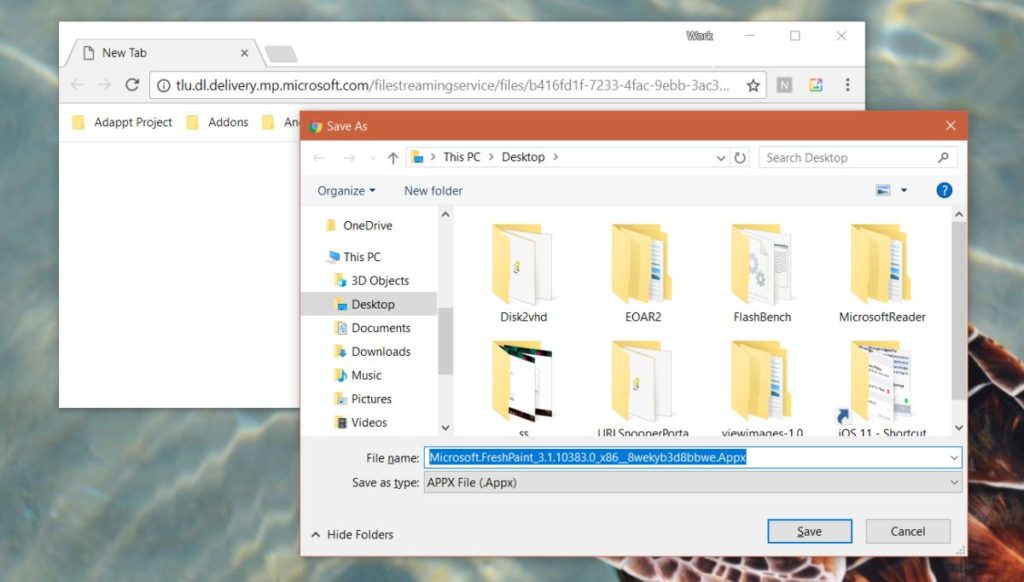The height and width of the screenshot is (582, 1024).
Task: Click the magnifier in Search Desktop
Action: pos(943,157)
